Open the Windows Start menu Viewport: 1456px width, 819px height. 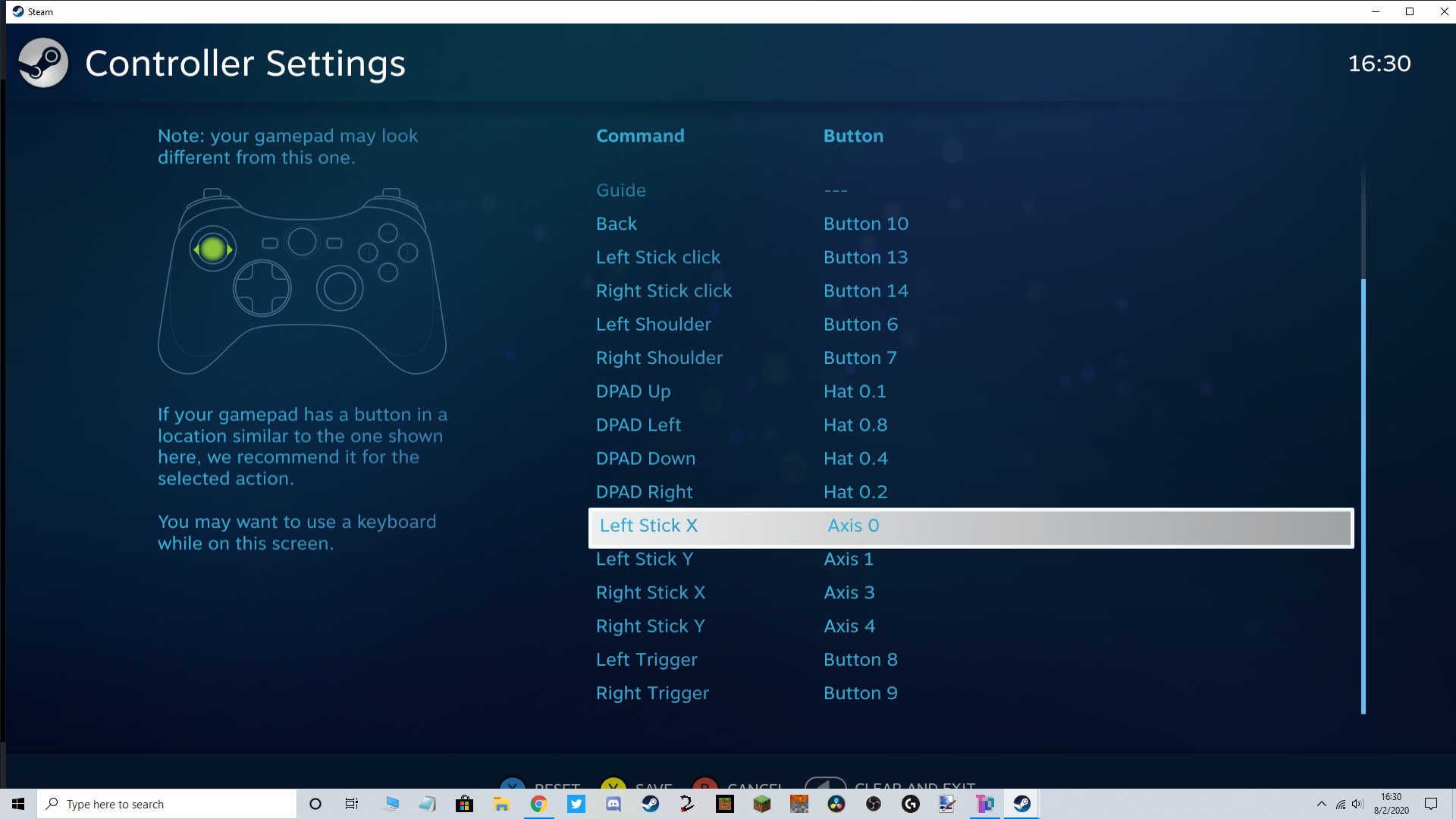(x=18, y=804)
